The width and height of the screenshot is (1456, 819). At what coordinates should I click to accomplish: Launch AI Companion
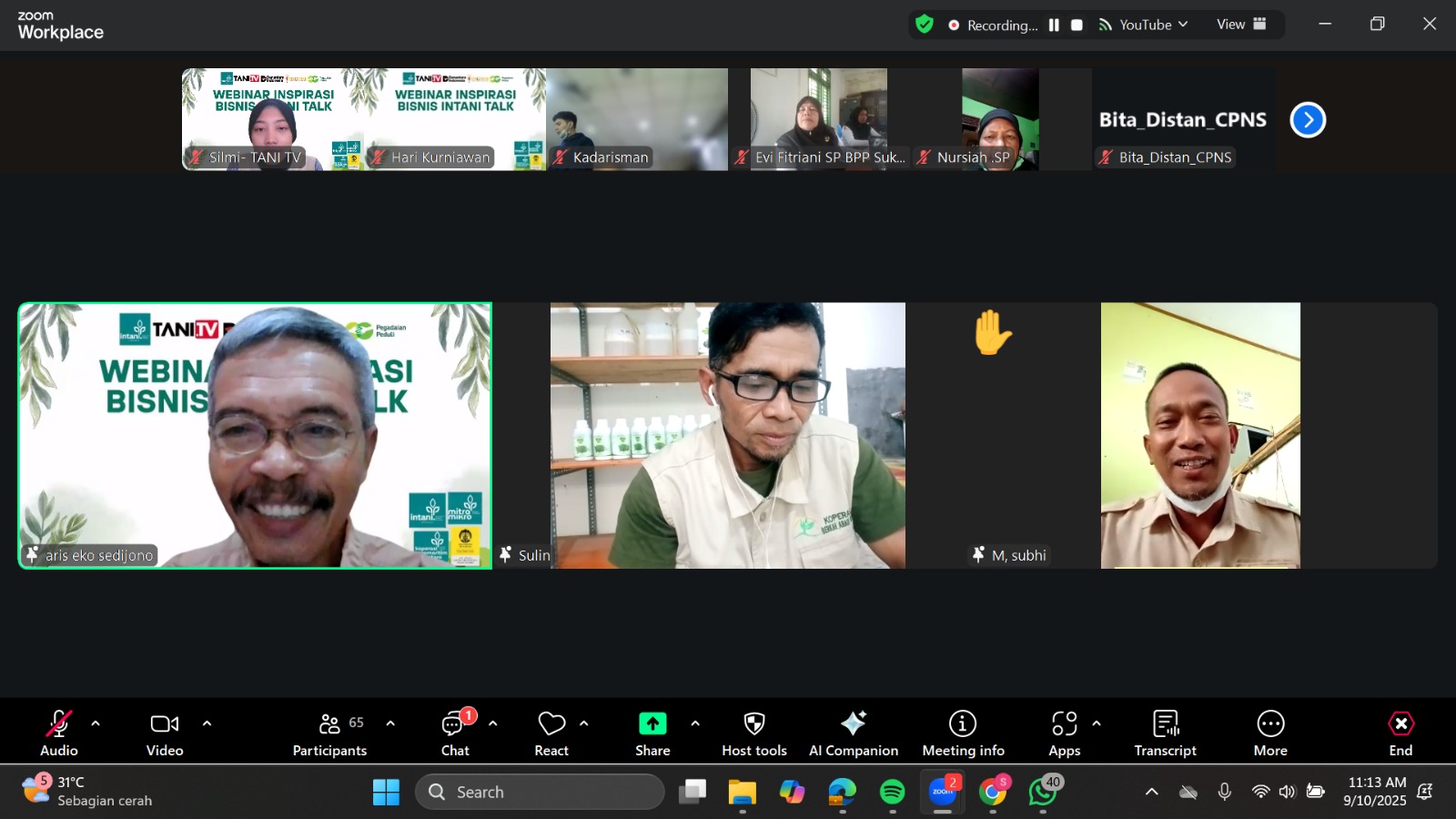854,732
